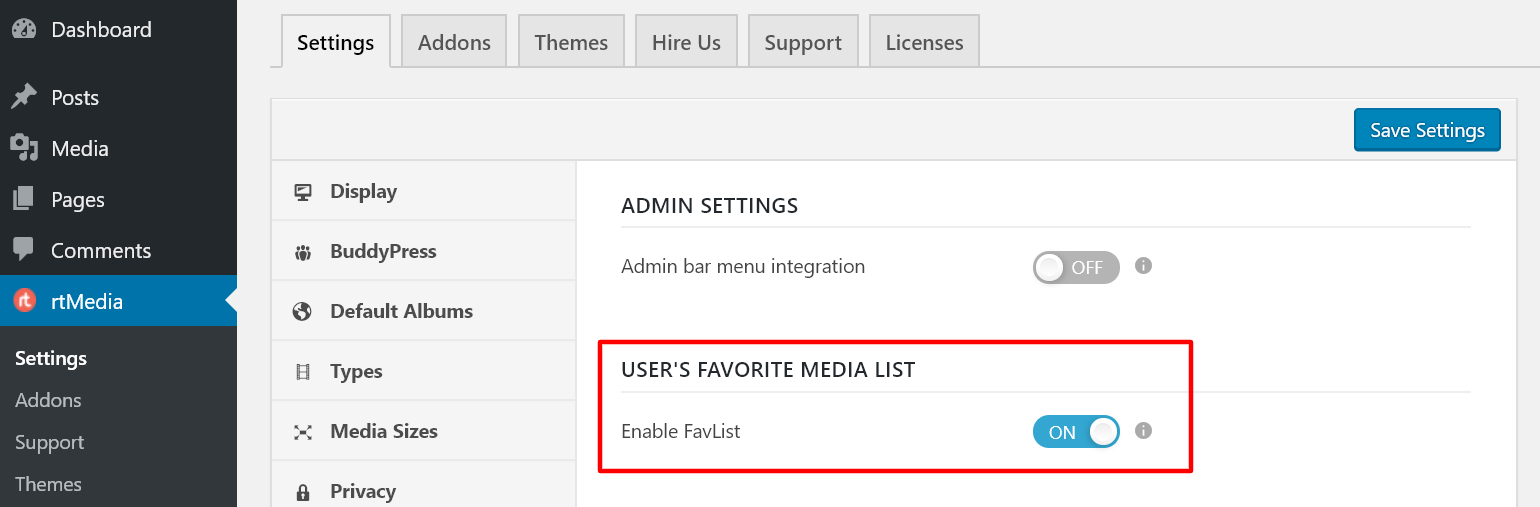Open the Support tab
The height and width of the screenshot is (507, 1540).
(x=803, y=42)
